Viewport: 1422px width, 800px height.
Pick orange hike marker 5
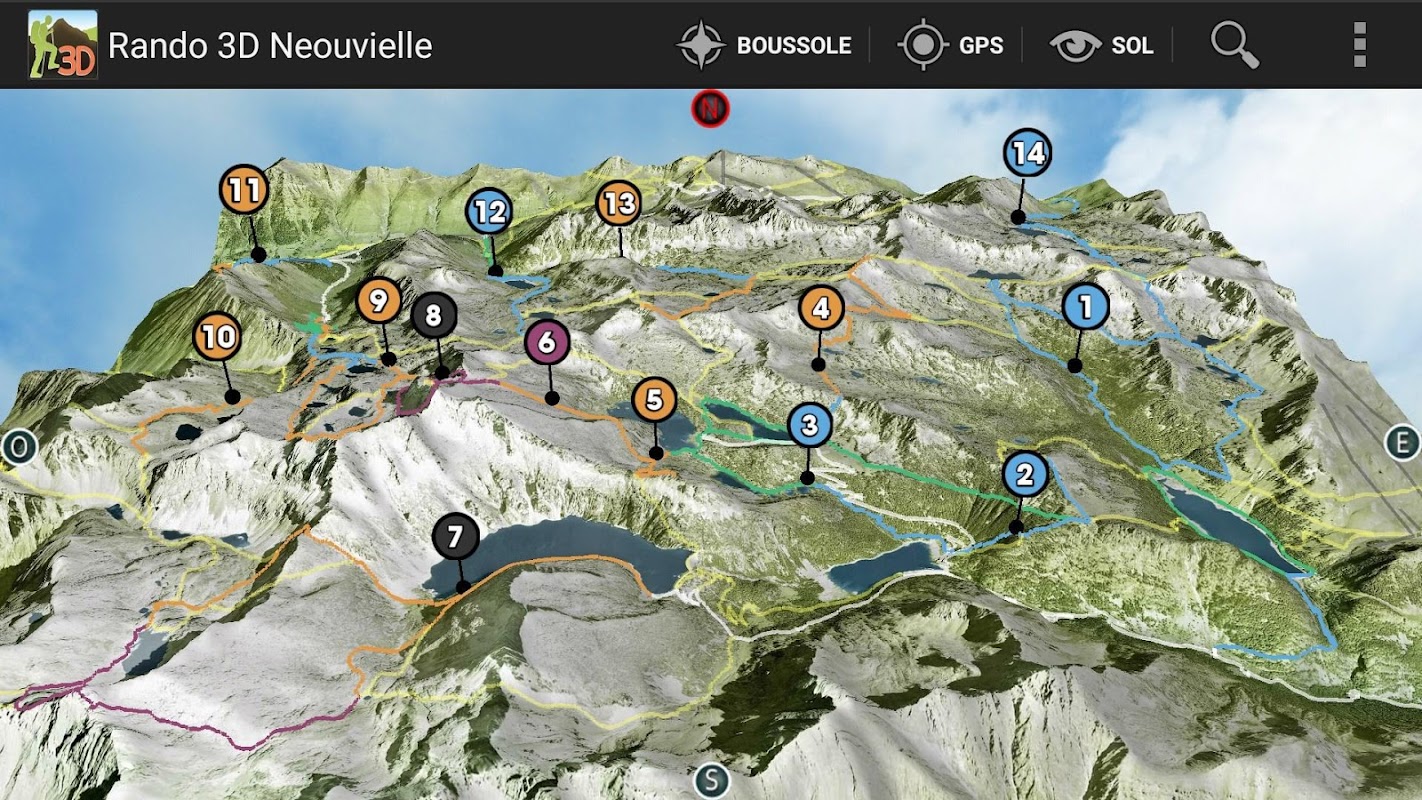[x=654, y=401]
